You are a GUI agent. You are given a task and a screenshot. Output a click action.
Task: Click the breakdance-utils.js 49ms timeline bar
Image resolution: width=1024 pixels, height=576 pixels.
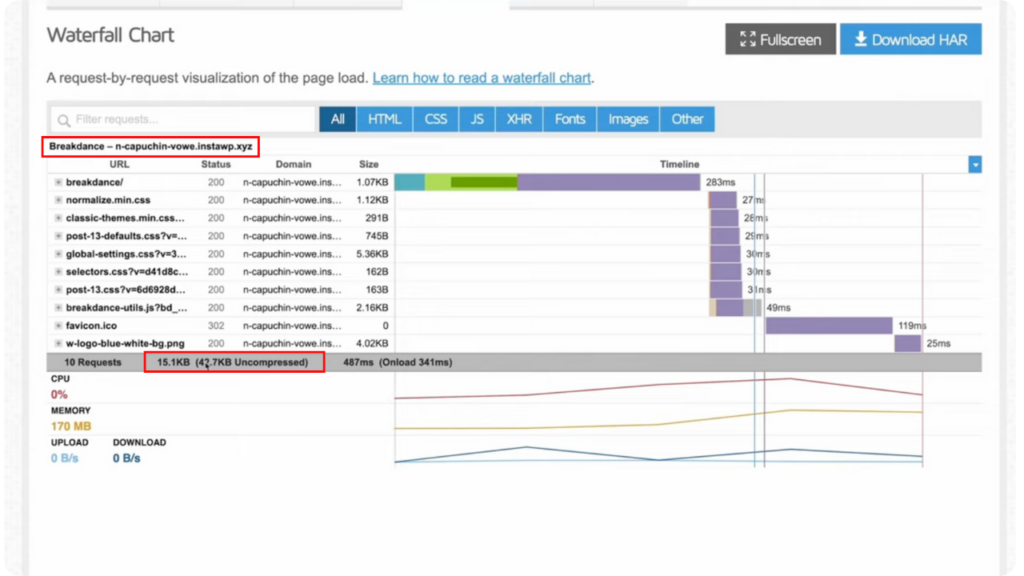[x=735, y=308]
